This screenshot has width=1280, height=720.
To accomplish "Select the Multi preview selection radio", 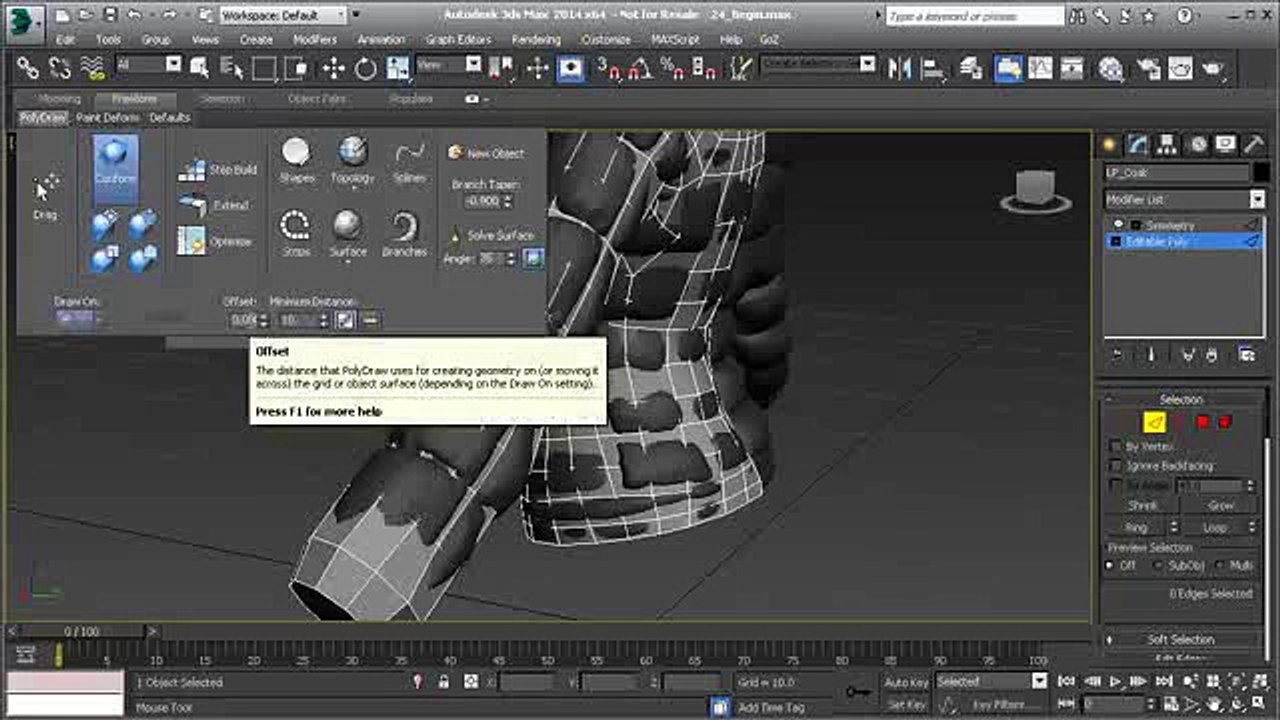I will click(x=1221, y=565).
